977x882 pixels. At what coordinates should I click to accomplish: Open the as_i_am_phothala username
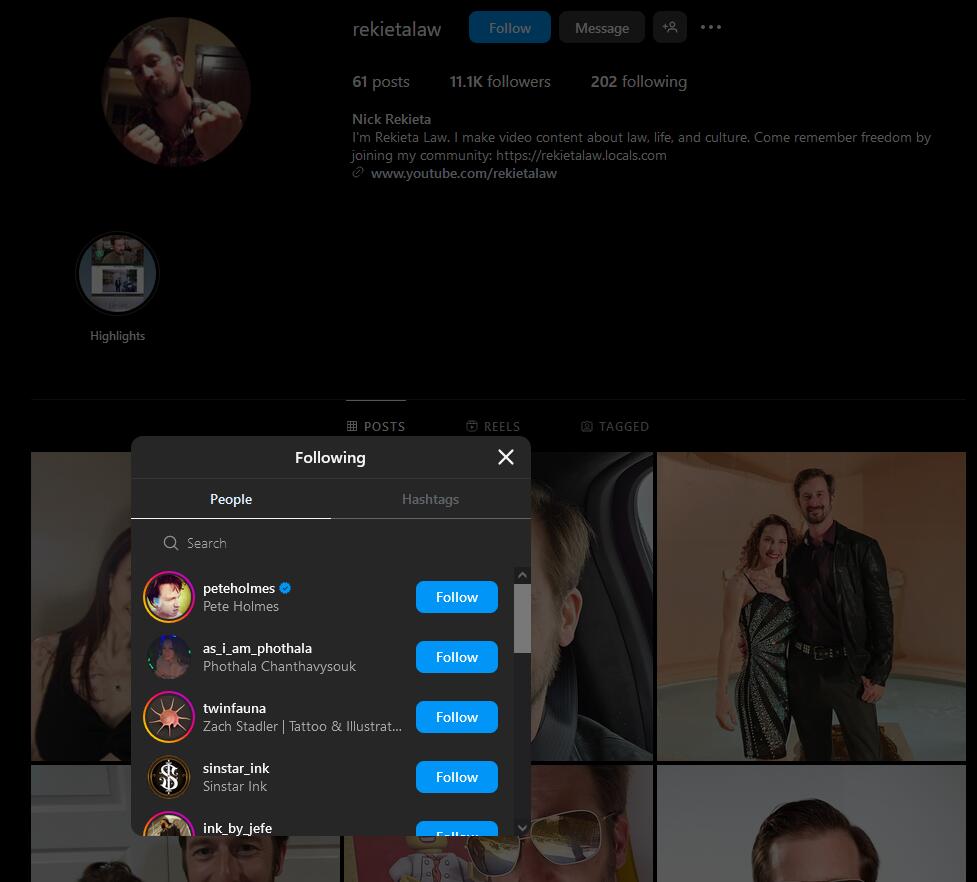pyautogui.click(x=257, y=648)
